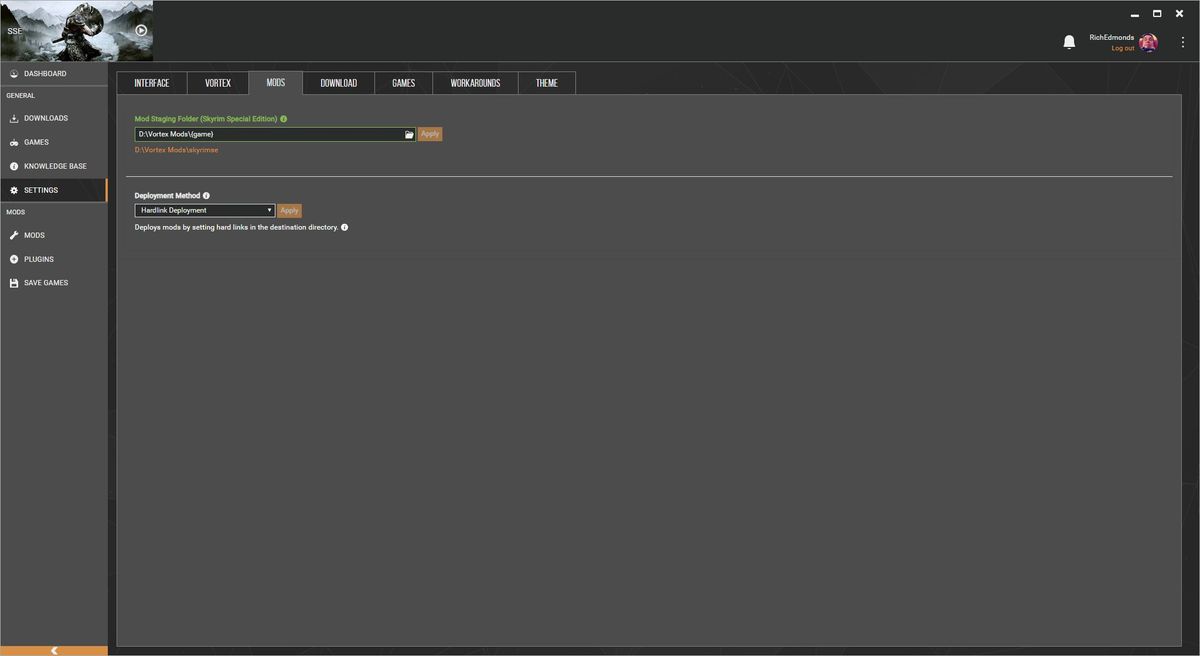Show info for hard links deployment description
The image size is (1200, 656).
click(x=345, y=227)
